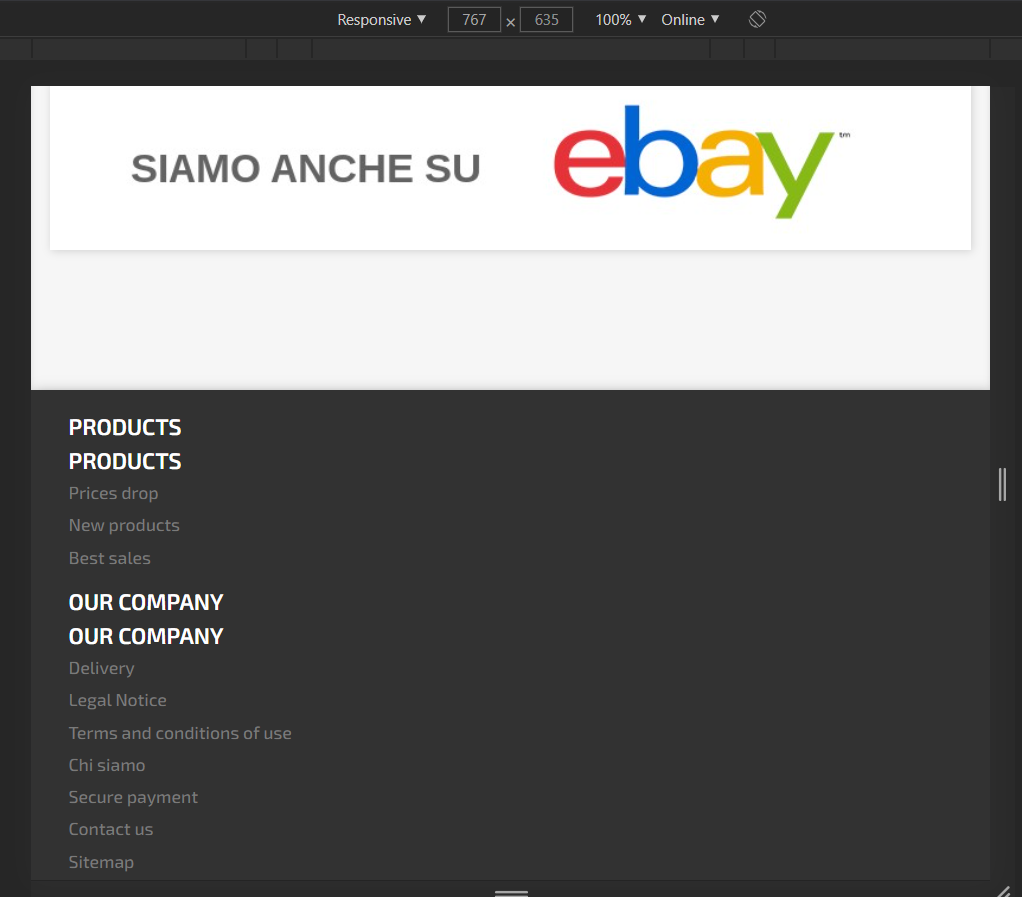Open the Online network throttling dropdown
This screenshot has height=897, width=1022.
point(690,20)
